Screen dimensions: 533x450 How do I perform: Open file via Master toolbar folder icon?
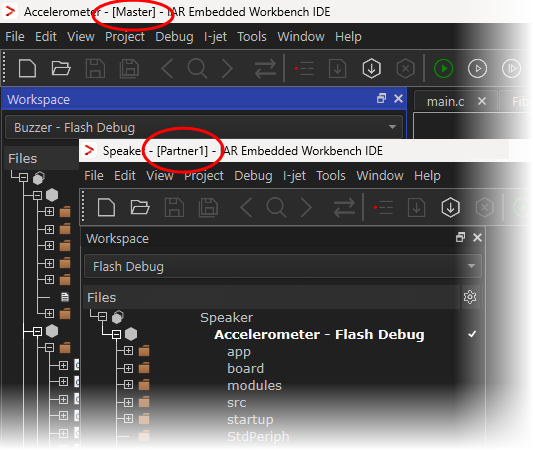pyautogui.click(x=61, y=68)
